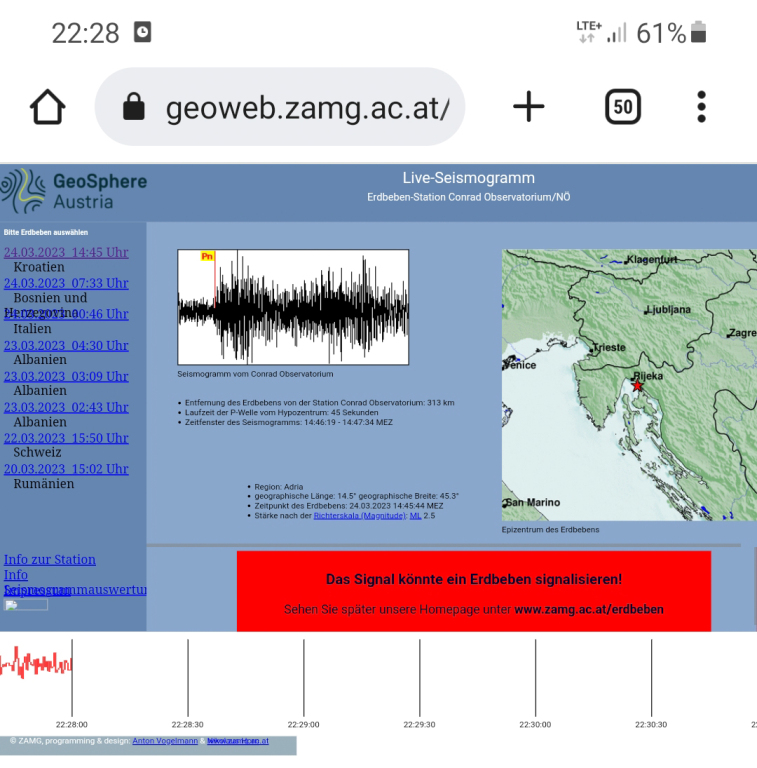757x768 pixels.
Task: Click the Conrad Observatorium seismogram image
Action: [293, 307]
